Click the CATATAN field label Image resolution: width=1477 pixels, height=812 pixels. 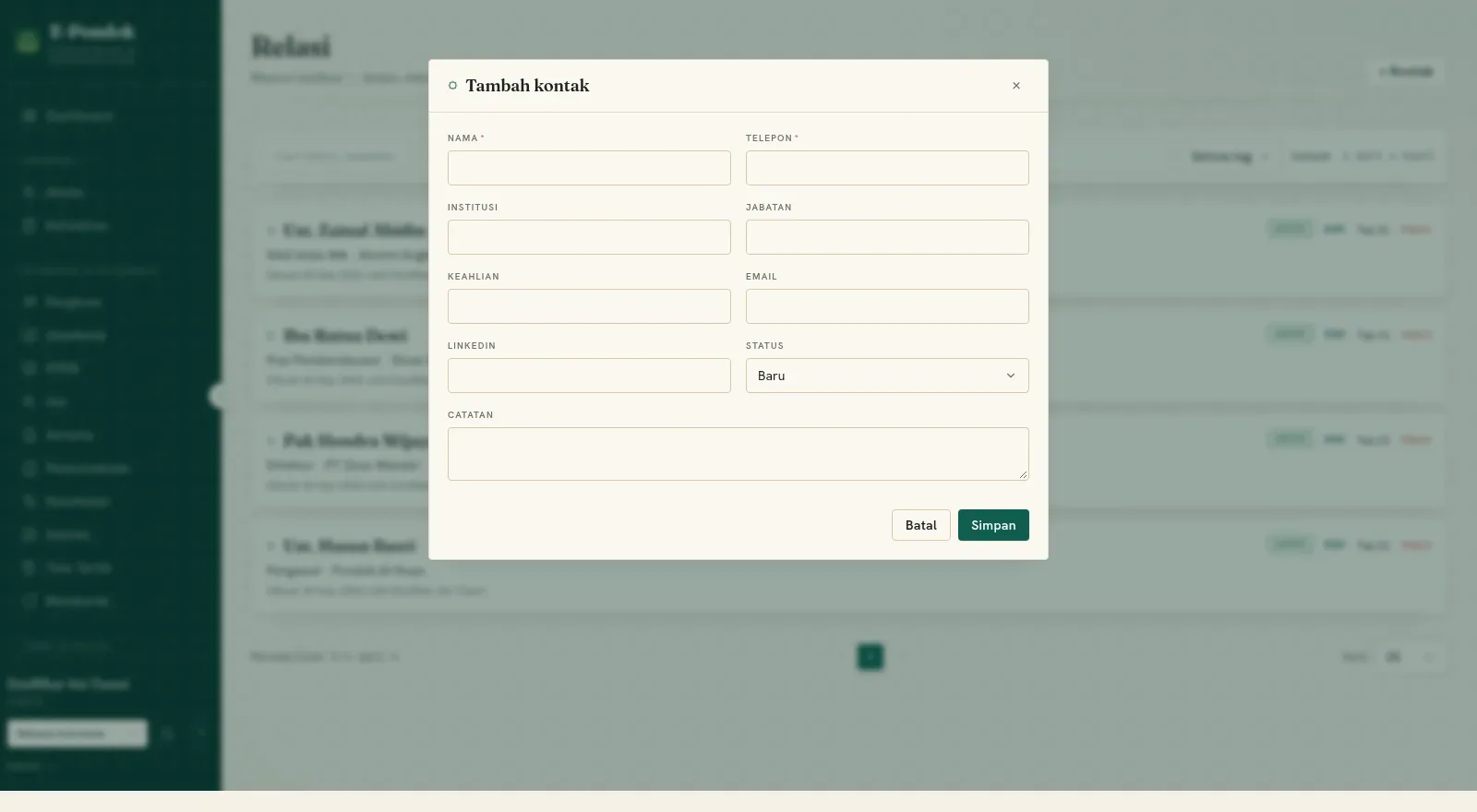tap(471, 415)
